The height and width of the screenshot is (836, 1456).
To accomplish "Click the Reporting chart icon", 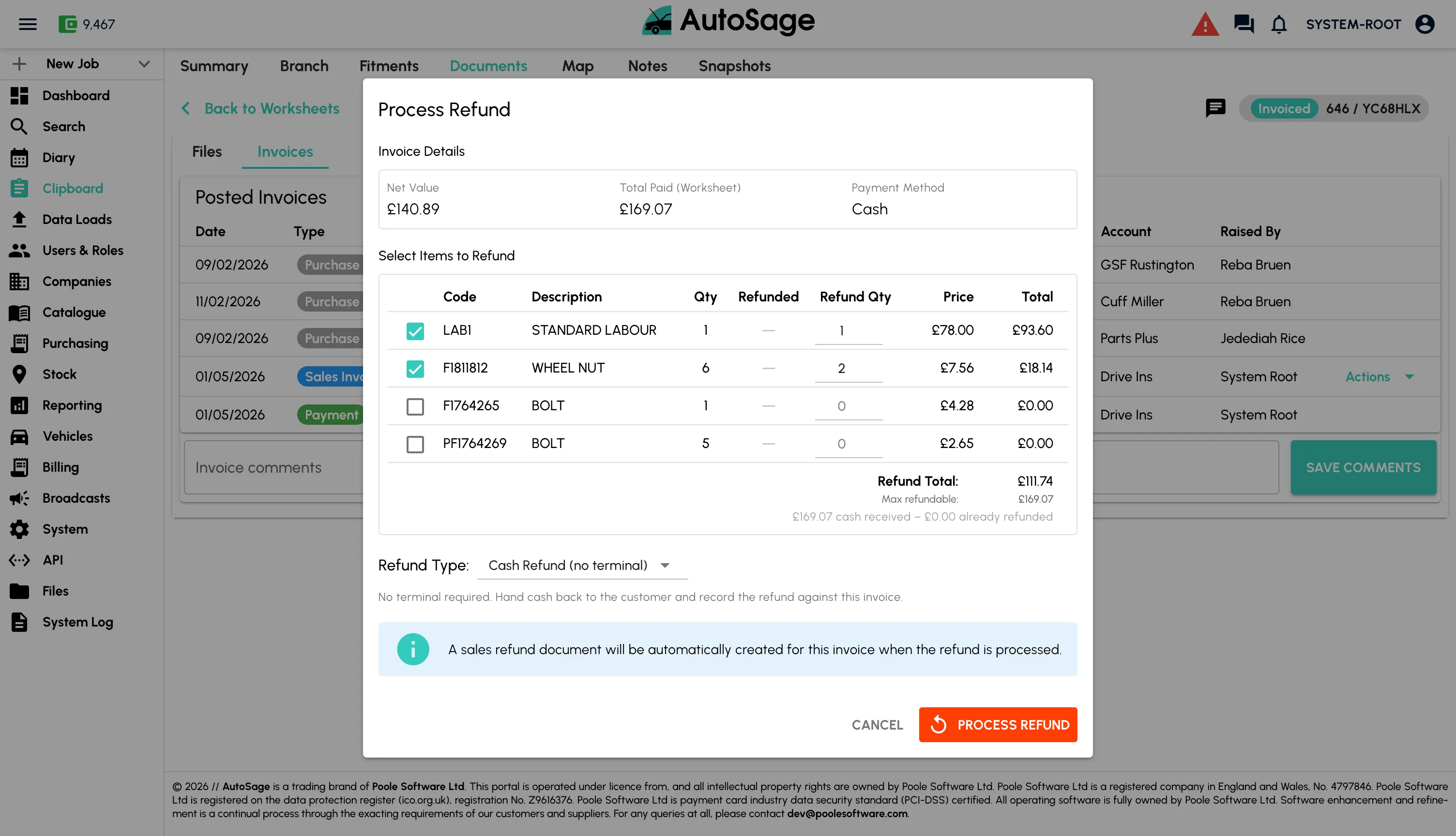I will point(19,405).
